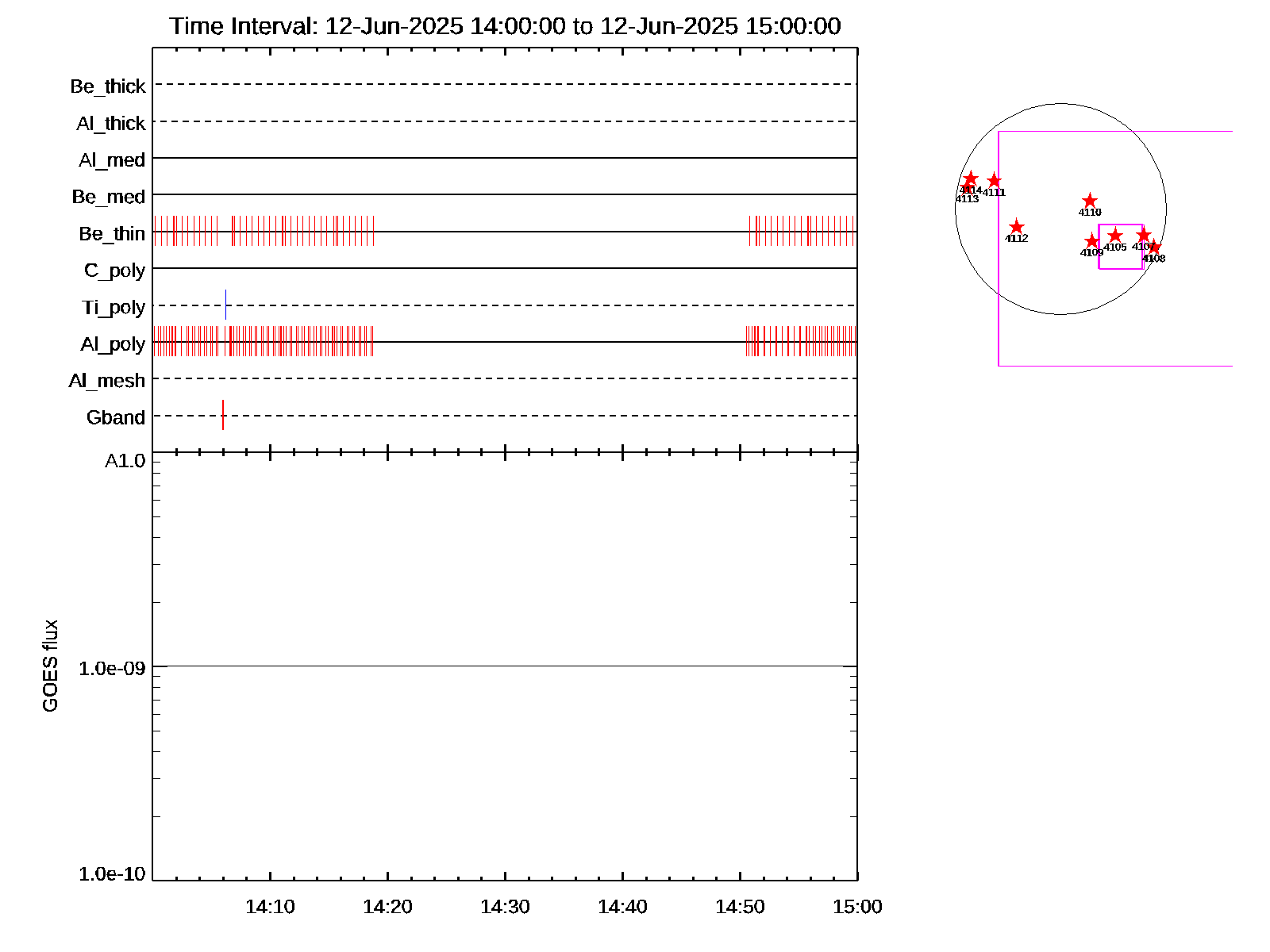Click the 14:50 time axis label
The height and width of the screenshot is (952, 1270).
pos(740,907)
